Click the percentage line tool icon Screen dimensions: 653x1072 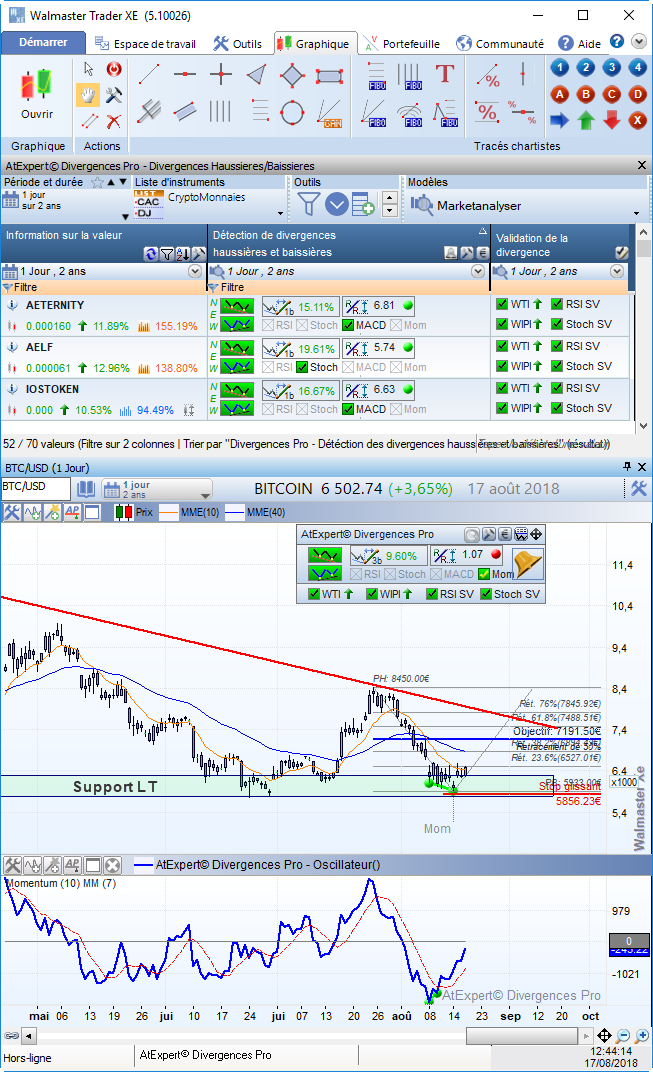click(x=488, y=75)
